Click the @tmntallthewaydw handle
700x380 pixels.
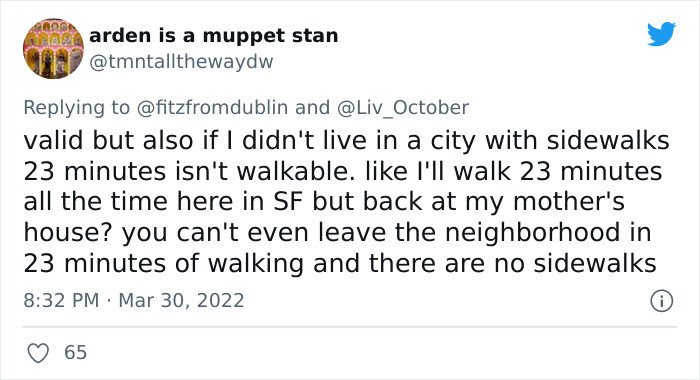181,62
